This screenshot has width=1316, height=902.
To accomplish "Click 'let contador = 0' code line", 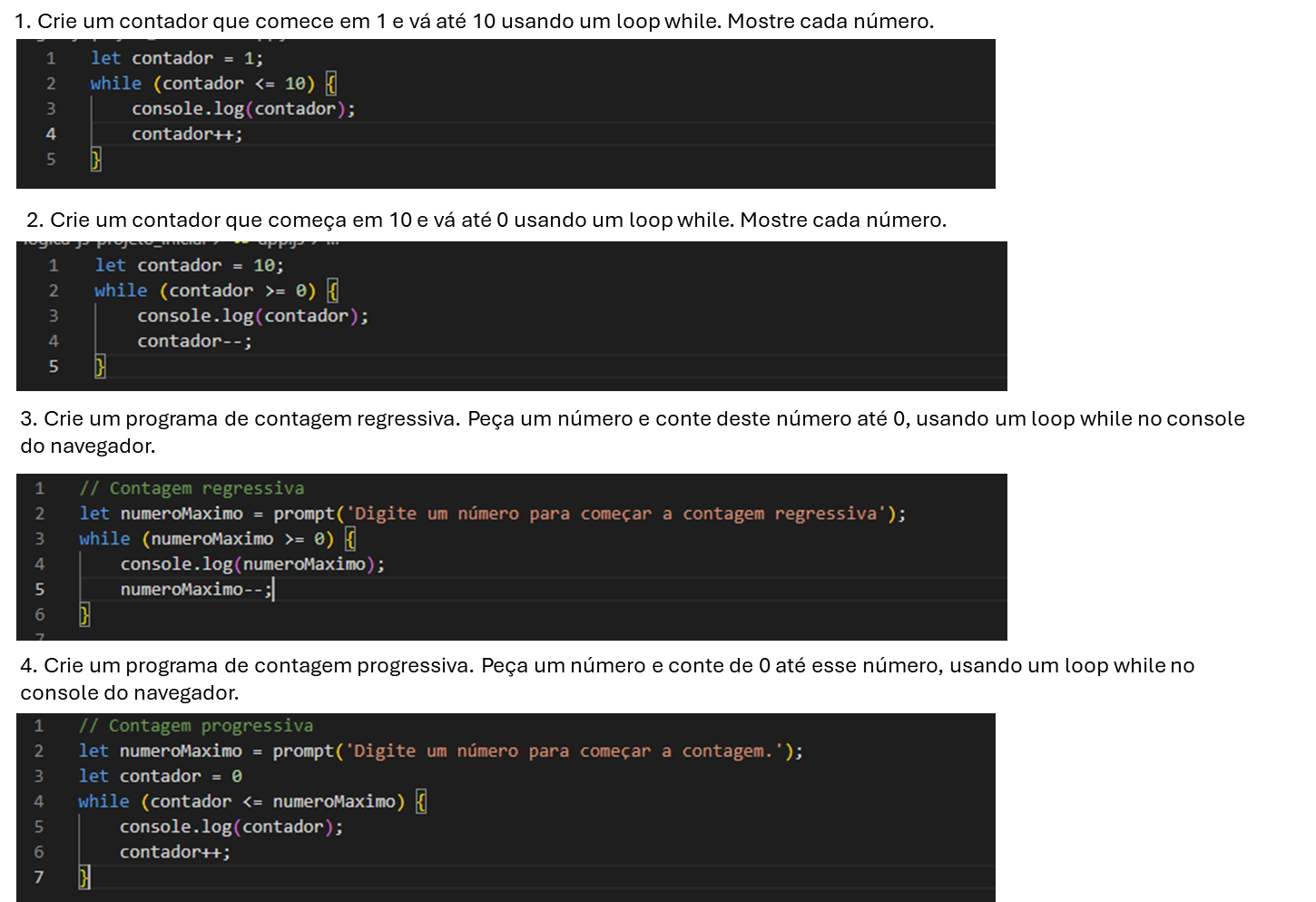I will [161, 777].
